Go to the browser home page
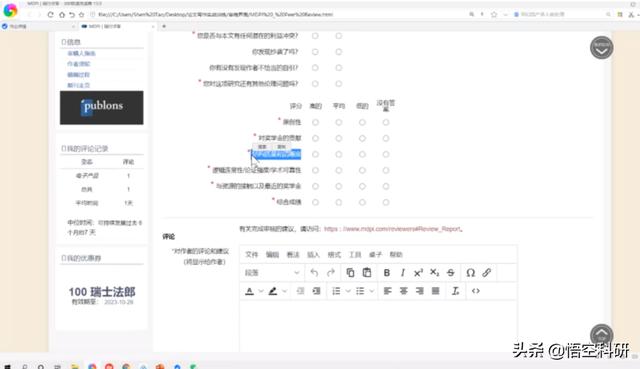This screenshot has width=640, height=369. click(62, 14)
